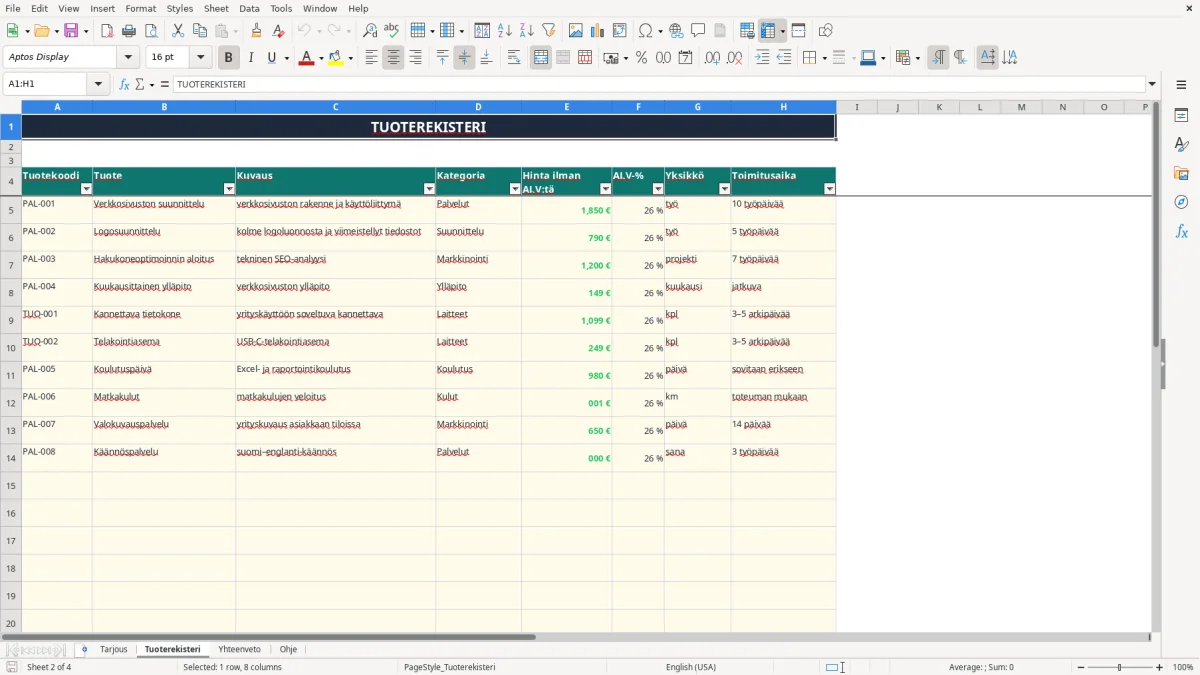This screenshot has width=1200, height=675.
Task: Open the Sidebar Properties panel icon
Action: (1181, 116)
